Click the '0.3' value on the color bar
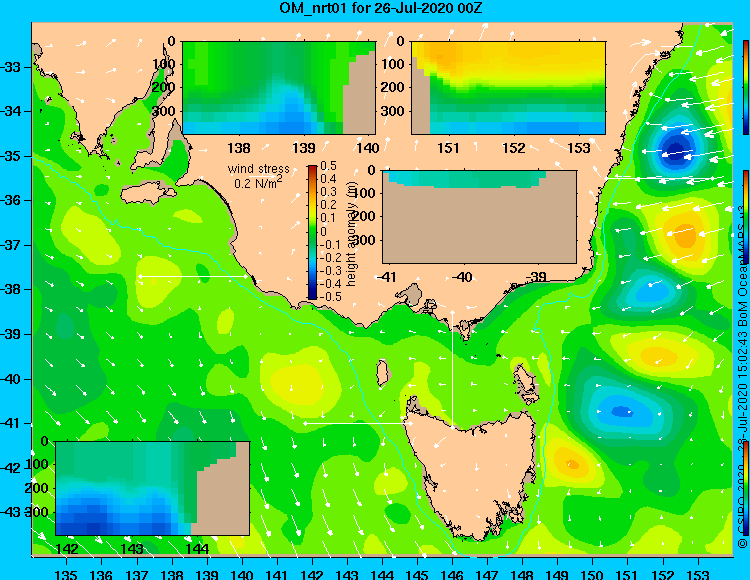The height and width of the screenshot is (580, 750). click(x=328, y=192)
